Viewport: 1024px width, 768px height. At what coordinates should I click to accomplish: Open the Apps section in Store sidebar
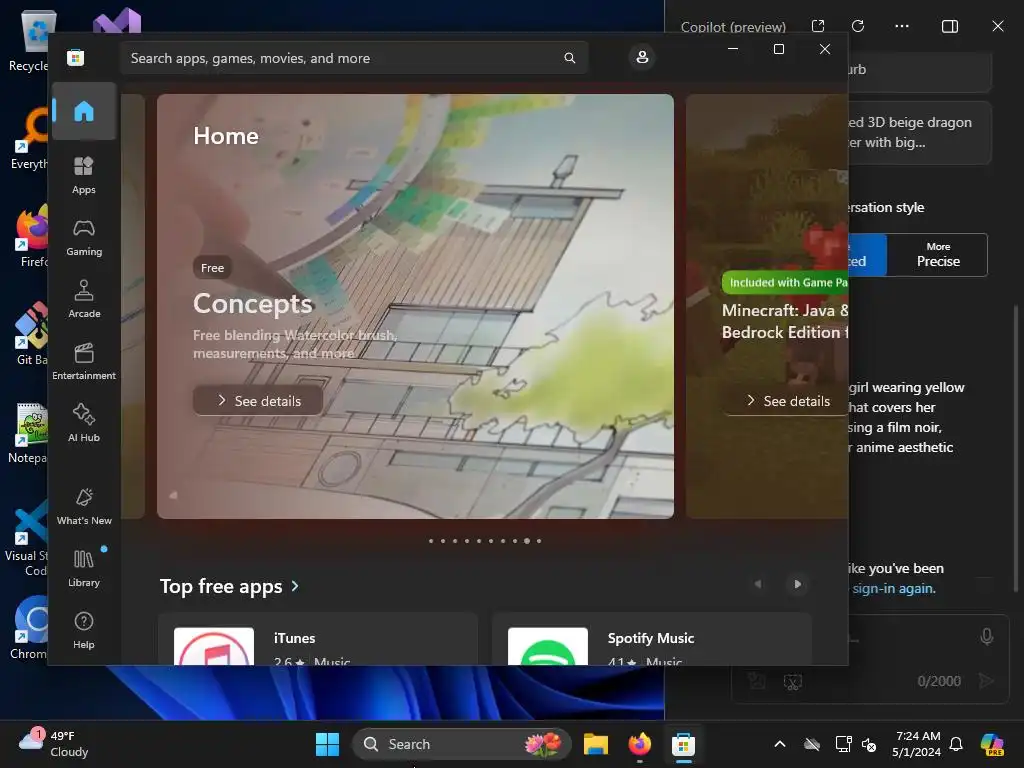pos(84,175)
